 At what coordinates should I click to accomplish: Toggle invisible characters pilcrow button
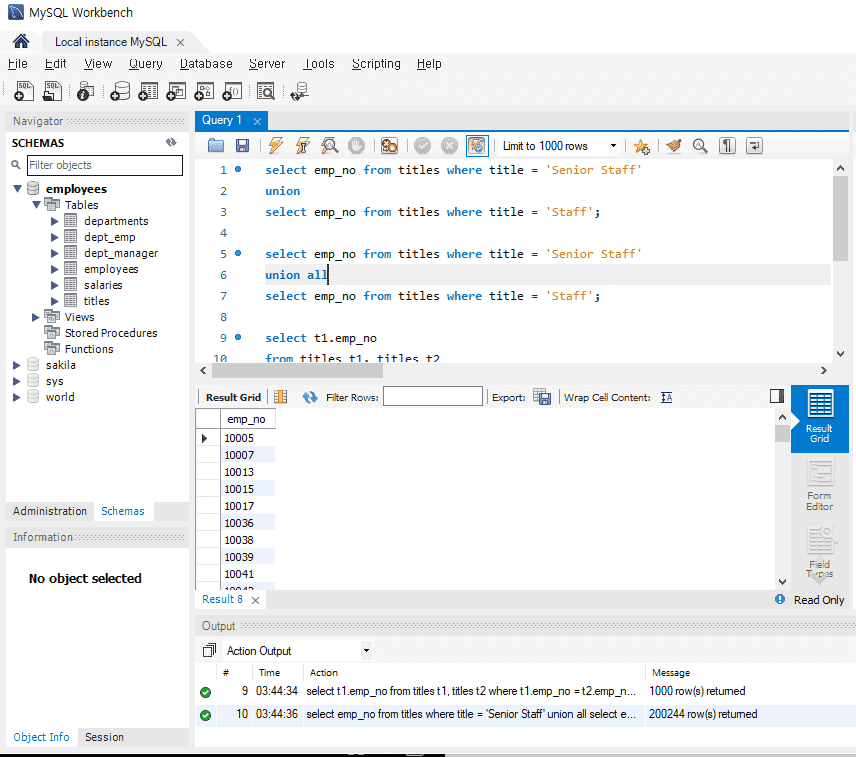tap(727, 146)
